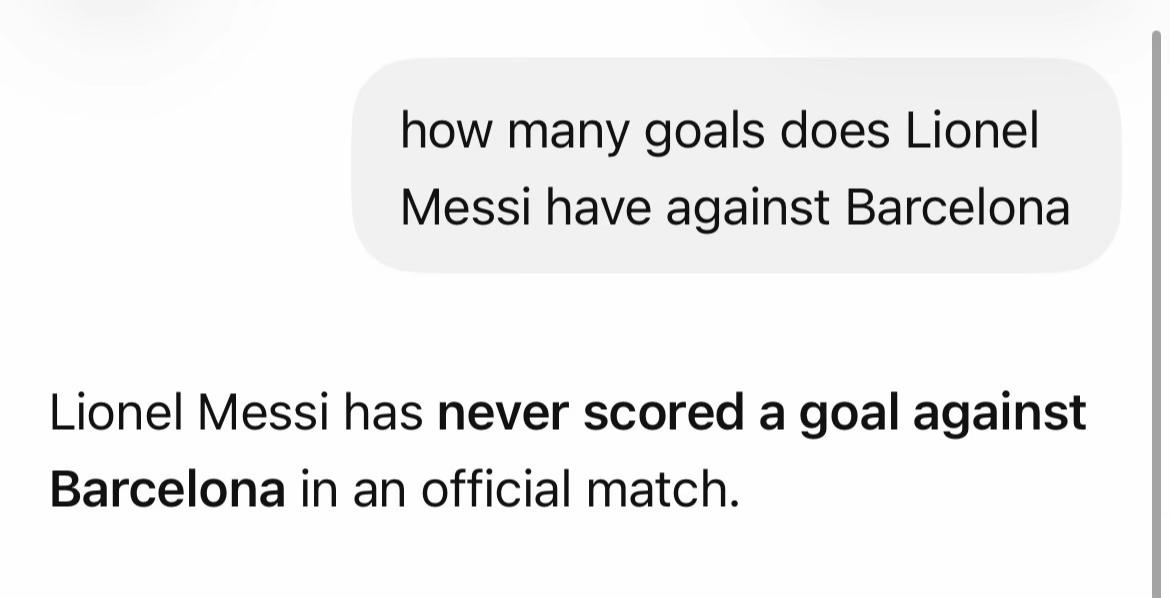1170x598 pixels.
Task: Click "Messi" in the assistant reply text
Action: click(x=263, y=413)
